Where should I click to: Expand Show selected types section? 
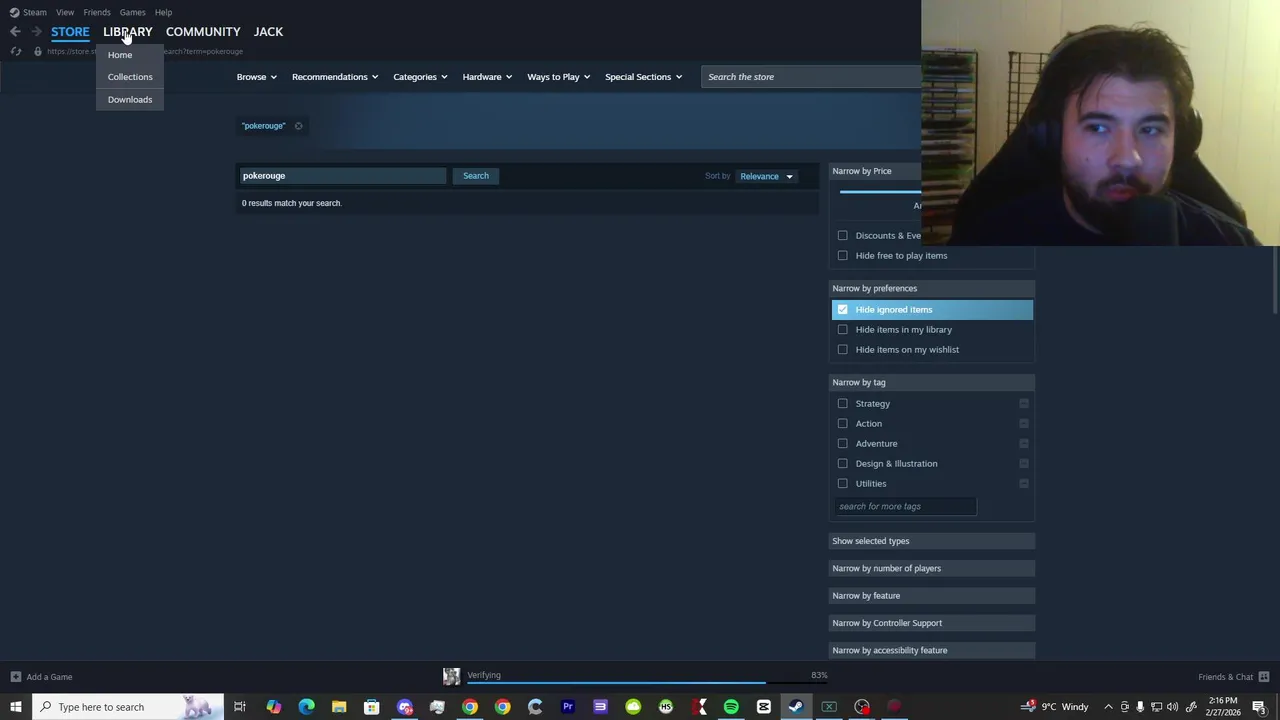click(x=932, y=541)
